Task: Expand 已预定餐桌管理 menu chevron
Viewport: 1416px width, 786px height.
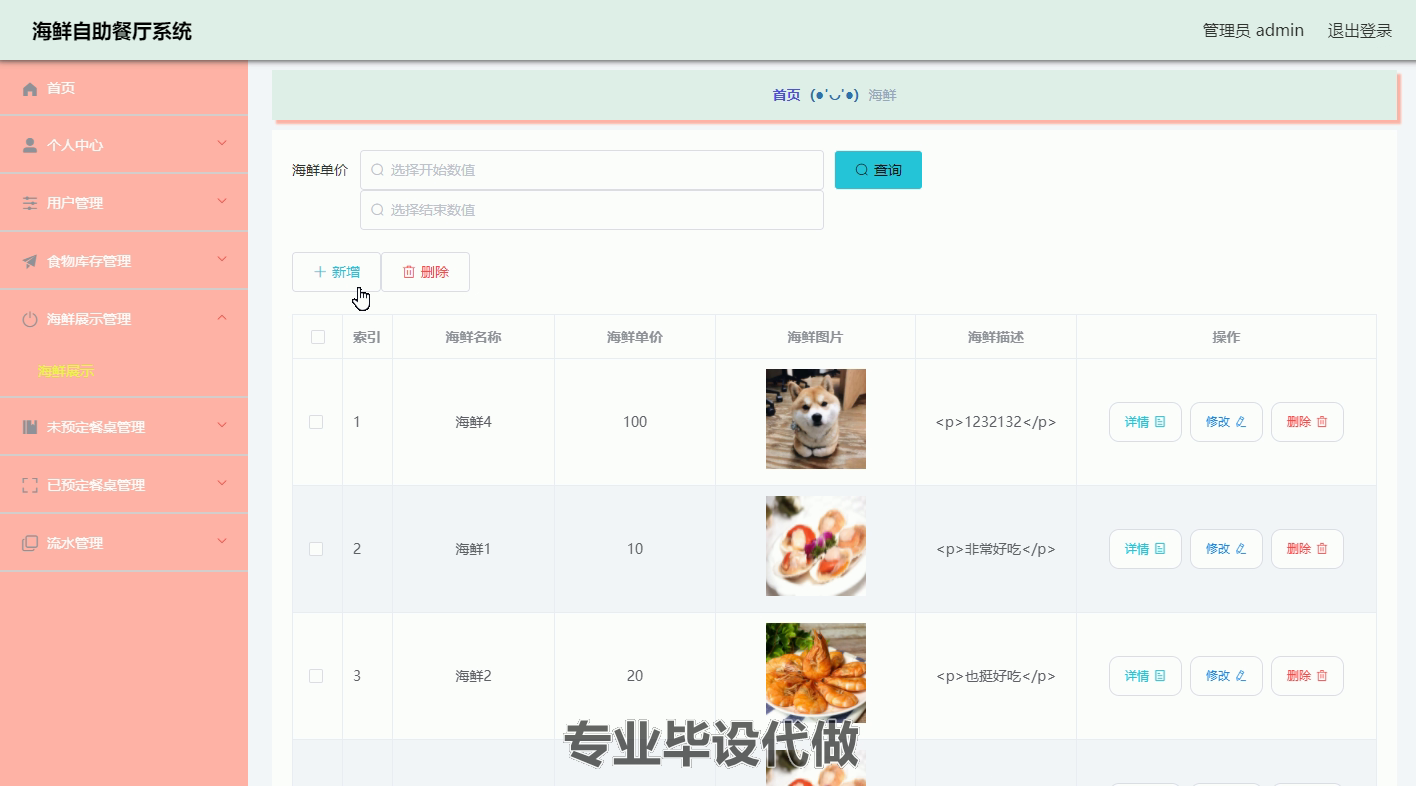Action: tap(222, 484)
